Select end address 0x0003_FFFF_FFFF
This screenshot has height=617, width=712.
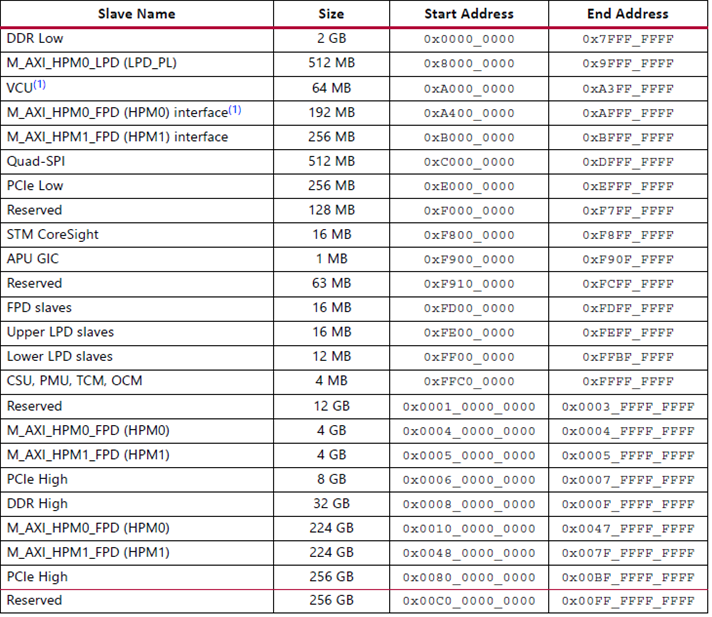coord(628,407)
